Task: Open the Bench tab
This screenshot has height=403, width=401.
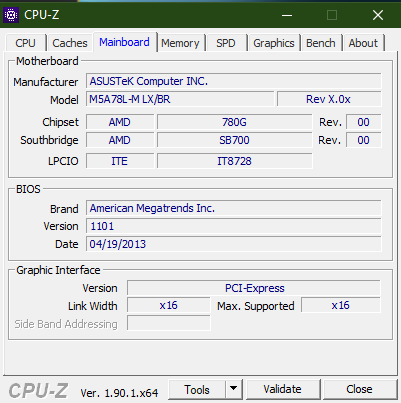Action: (x=321, y=43)
